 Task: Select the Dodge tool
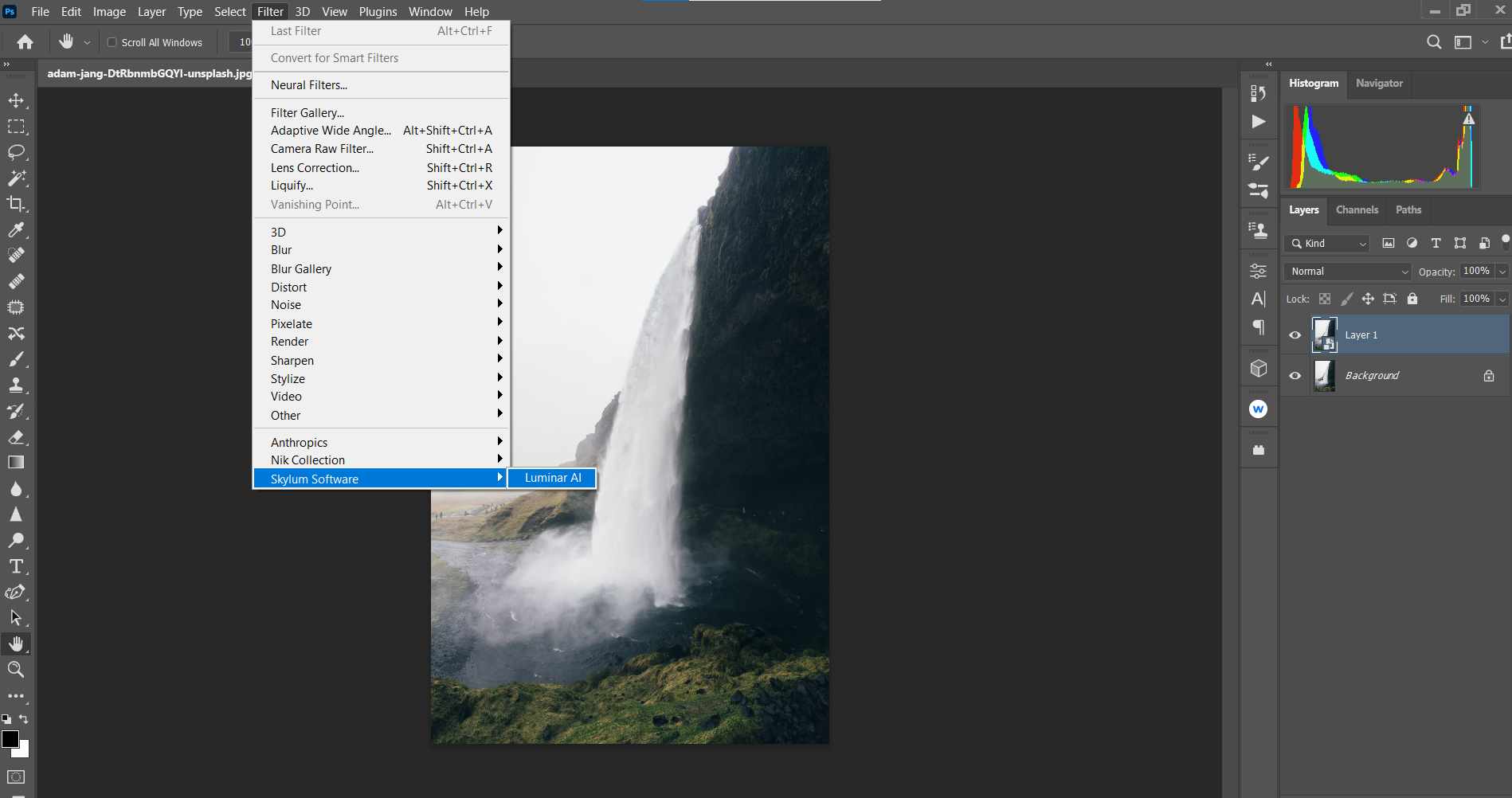pyautogui.click(x=16, y=541)
